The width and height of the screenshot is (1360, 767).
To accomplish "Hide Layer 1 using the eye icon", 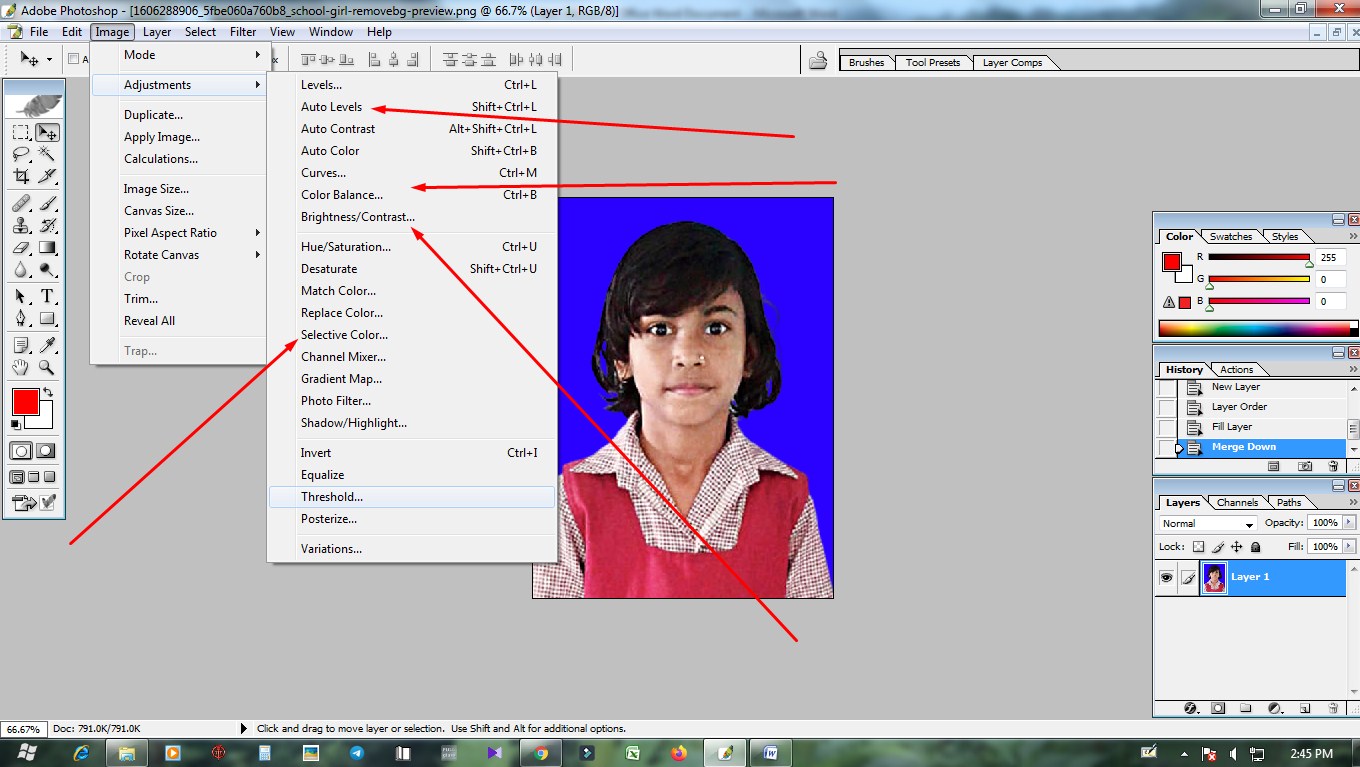I will pos(1166,578).
